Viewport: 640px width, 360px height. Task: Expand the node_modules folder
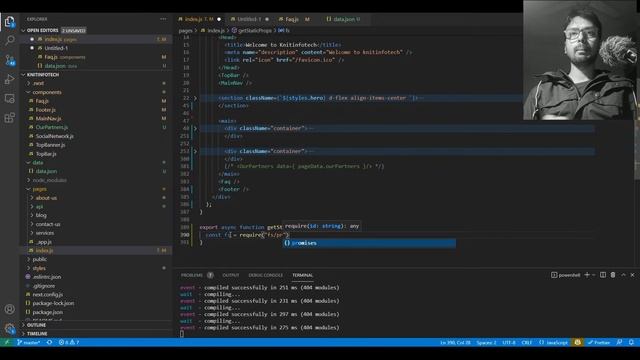point(29,180)
